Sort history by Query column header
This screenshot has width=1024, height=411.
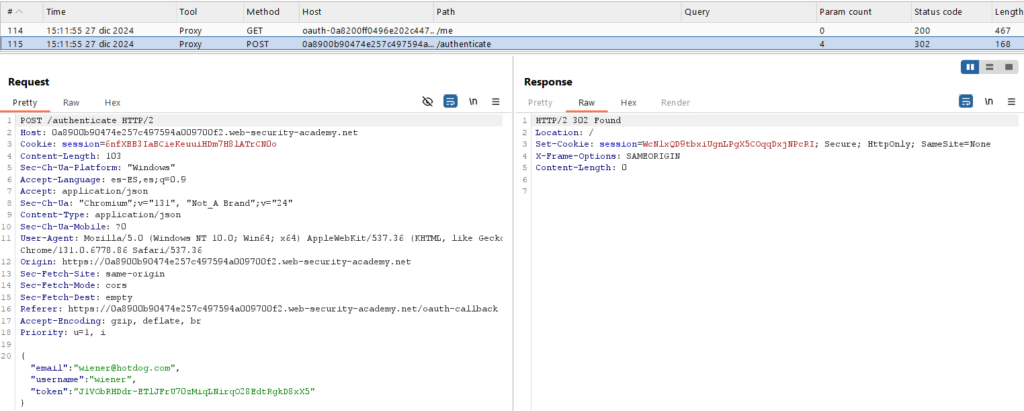pyautogui.click(x=750, y=12)
